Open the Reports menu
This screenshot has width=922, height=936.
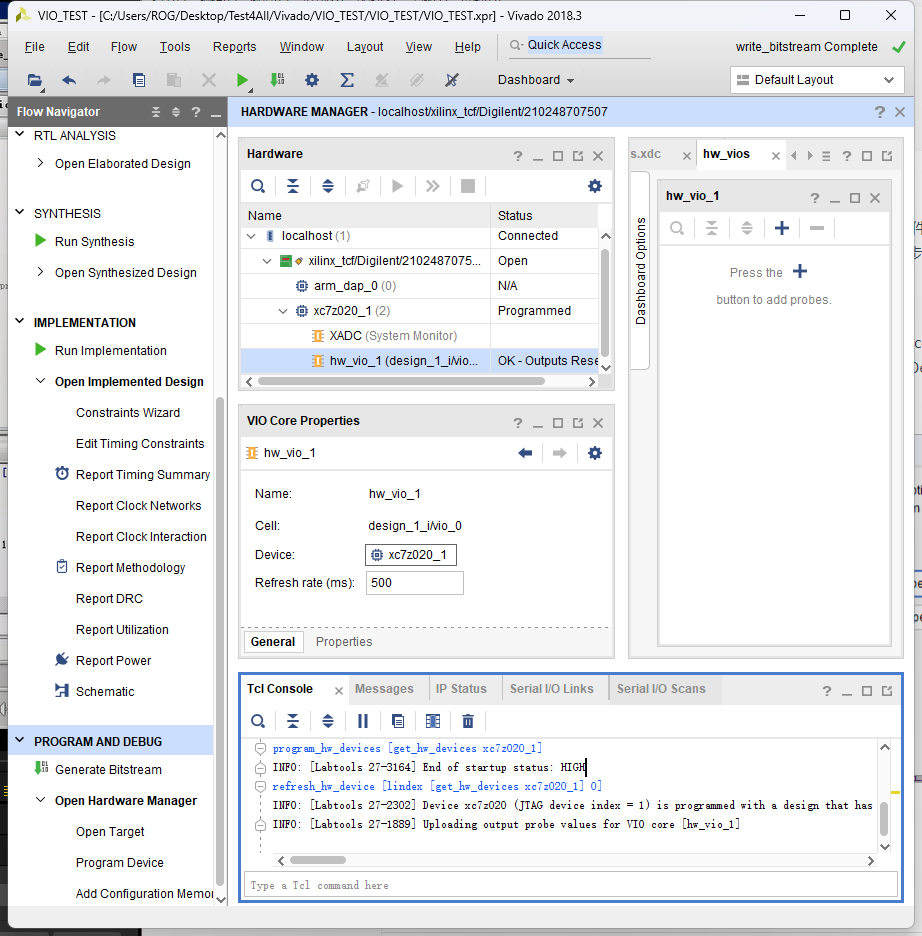click(235, 47)
